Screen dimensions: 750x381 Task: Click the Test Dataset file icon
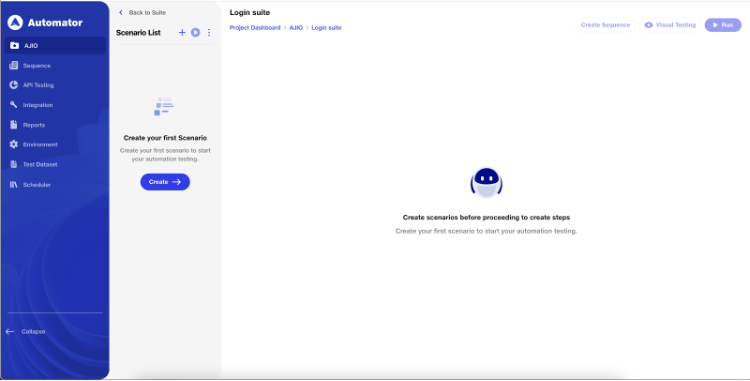point(14,164)
